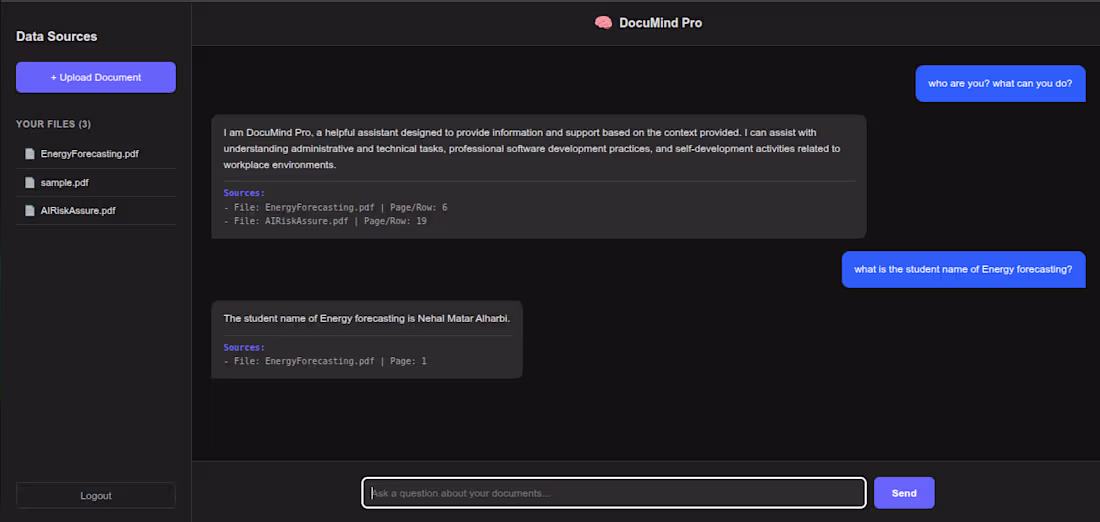Open EnergyForecasting.pdf in the files list
This screenshot has width=1100, height=522.
tap(95, 154)
